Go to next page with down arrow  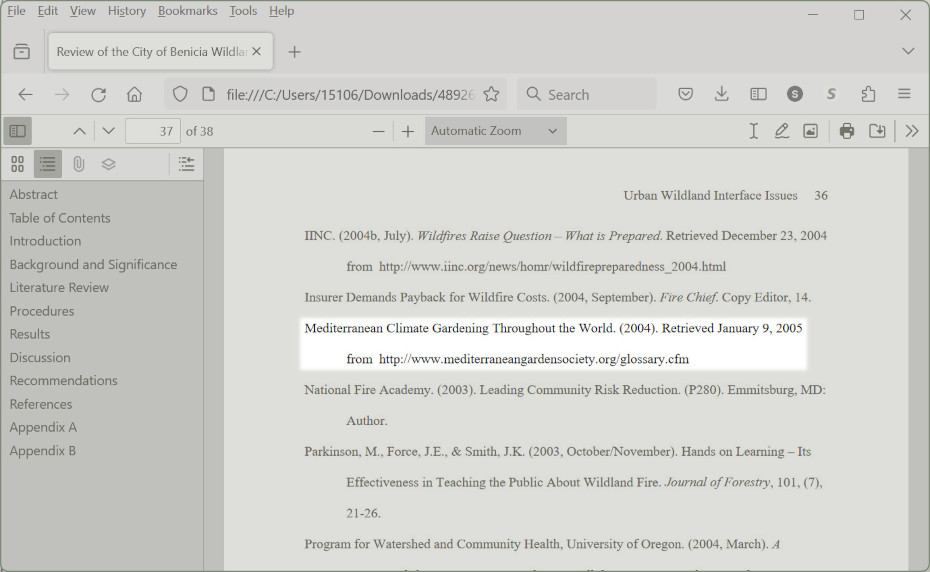[109, 131]
